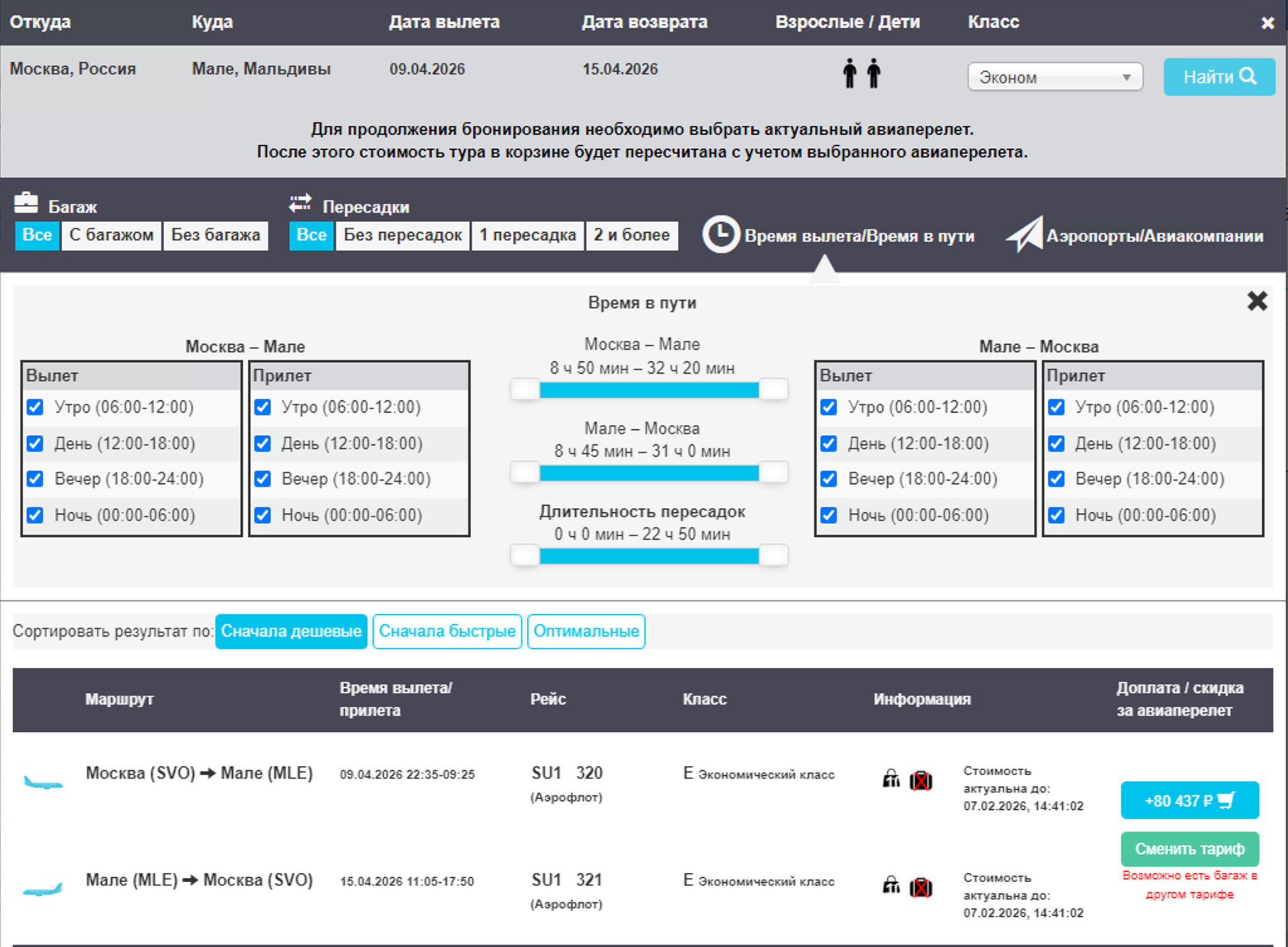Image resolution: width=1288 pixels, height=947 pixels.
Task: Click the suitcase icon next to Багаж
Action: [x=26, y=203]
